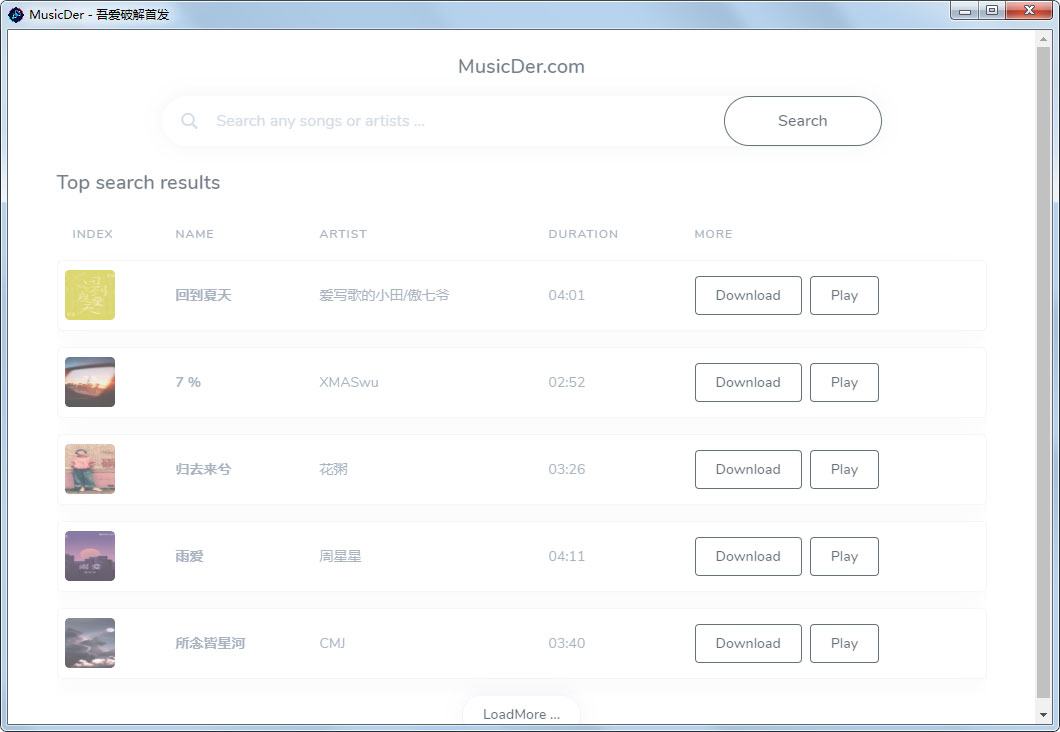Click the 归去来兮 album cover thumbnail
The image size is (1060, 732).
tap(90, 469)
